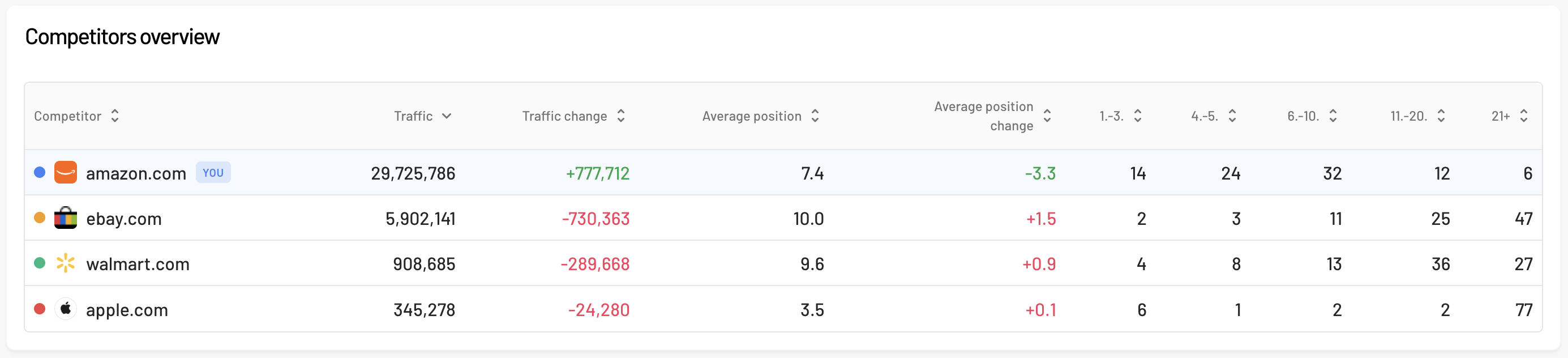Select traffic value 5,902,141
Image resolution: width=1568 pixels, height=358 pixels.
point(421,219)
